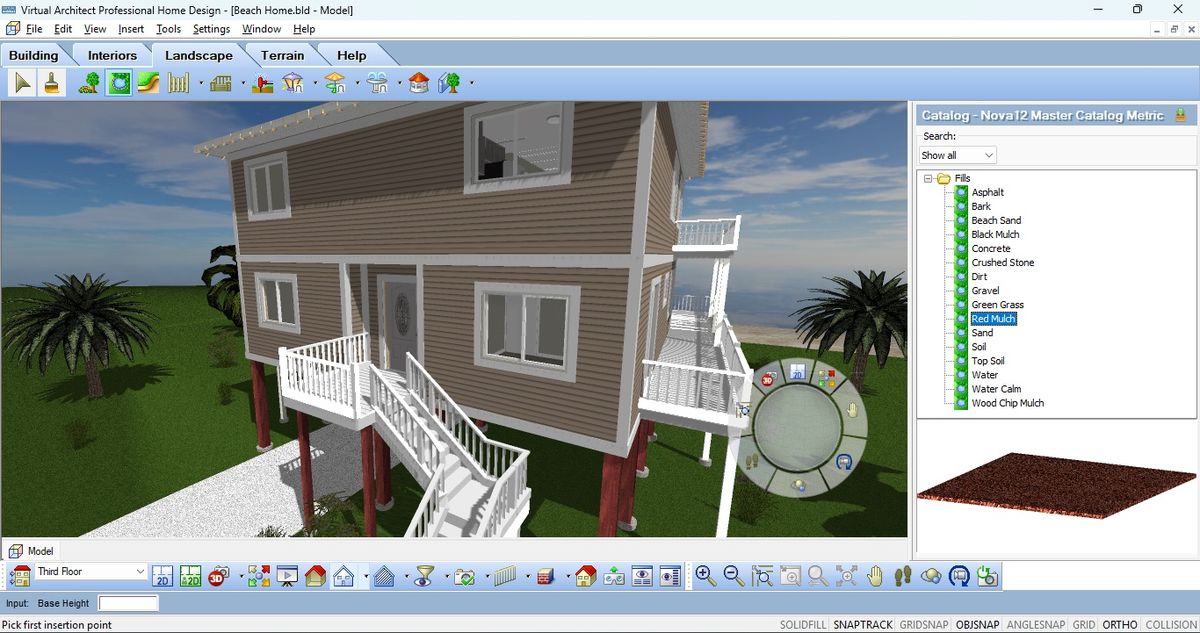The image size is (1200, 633).
Task: Activate the highlighted Pond tool
Action: click(119, 82)
